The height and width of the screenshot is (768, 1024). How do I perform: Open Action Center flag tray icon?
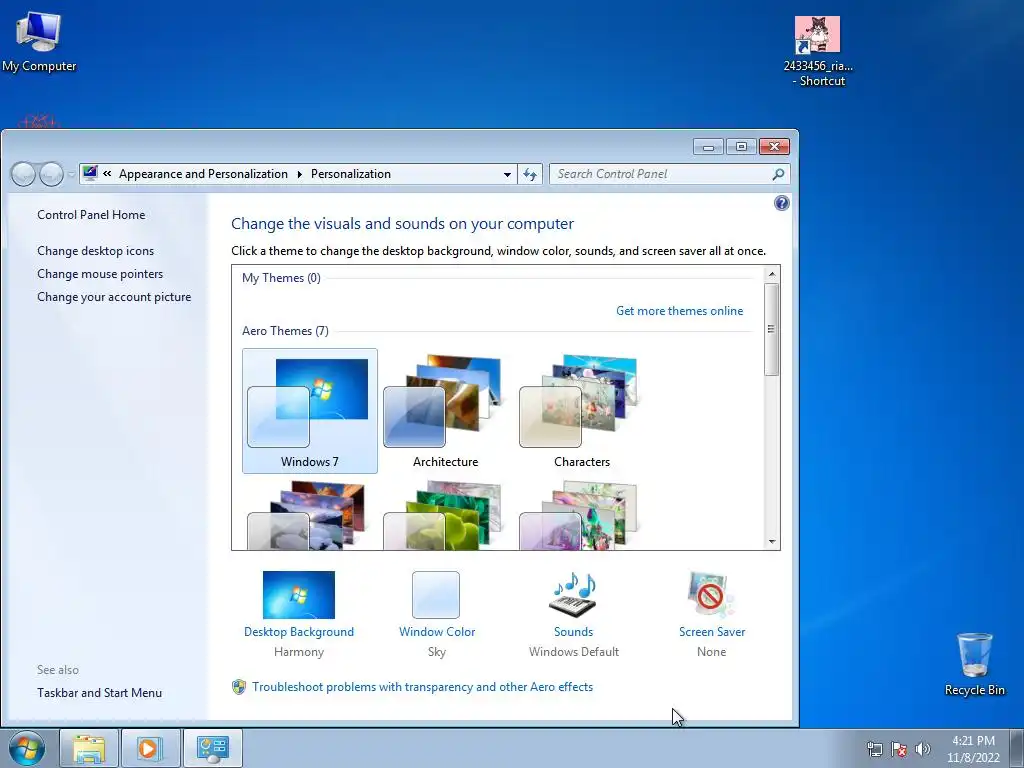click(899, 749)
